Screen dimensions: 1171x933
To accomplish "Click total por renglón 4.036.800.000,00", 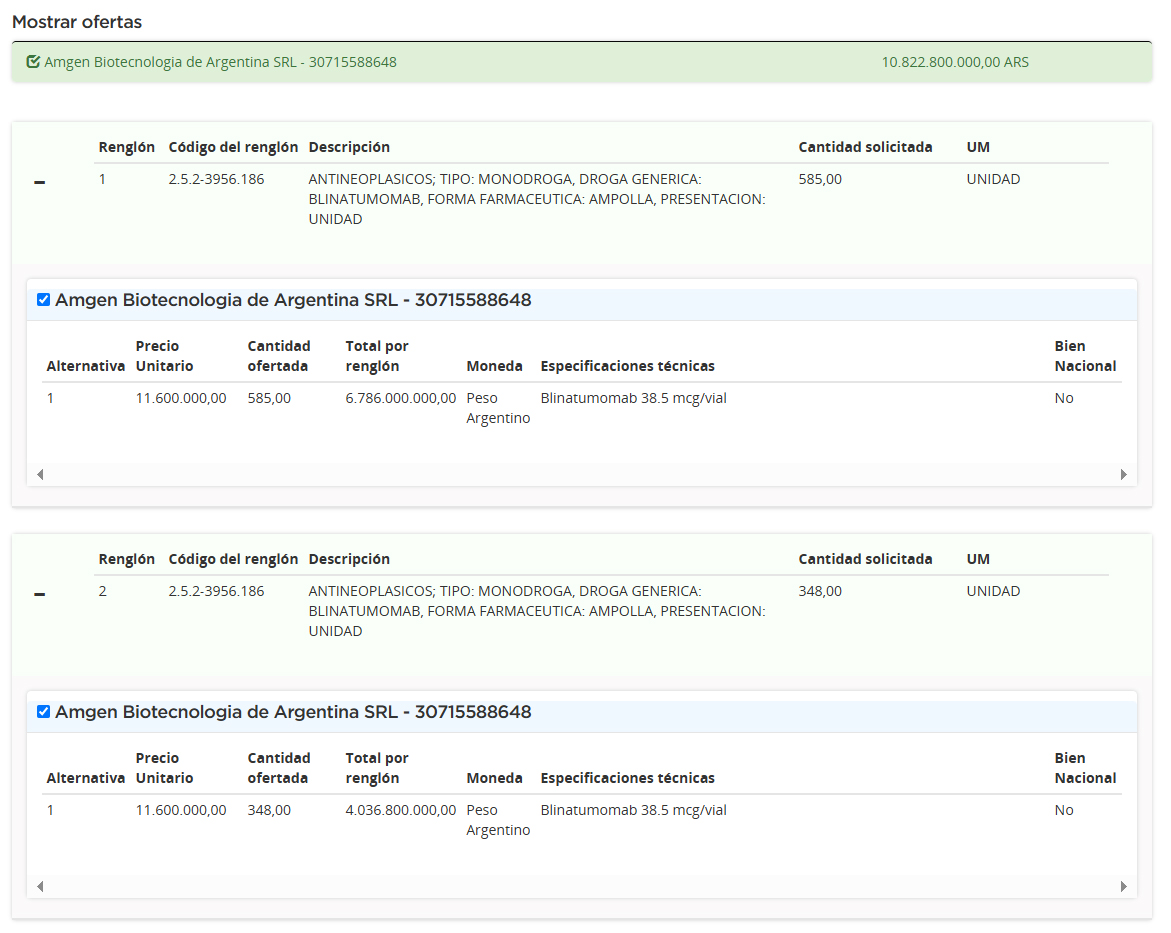I will pos(400,810).
